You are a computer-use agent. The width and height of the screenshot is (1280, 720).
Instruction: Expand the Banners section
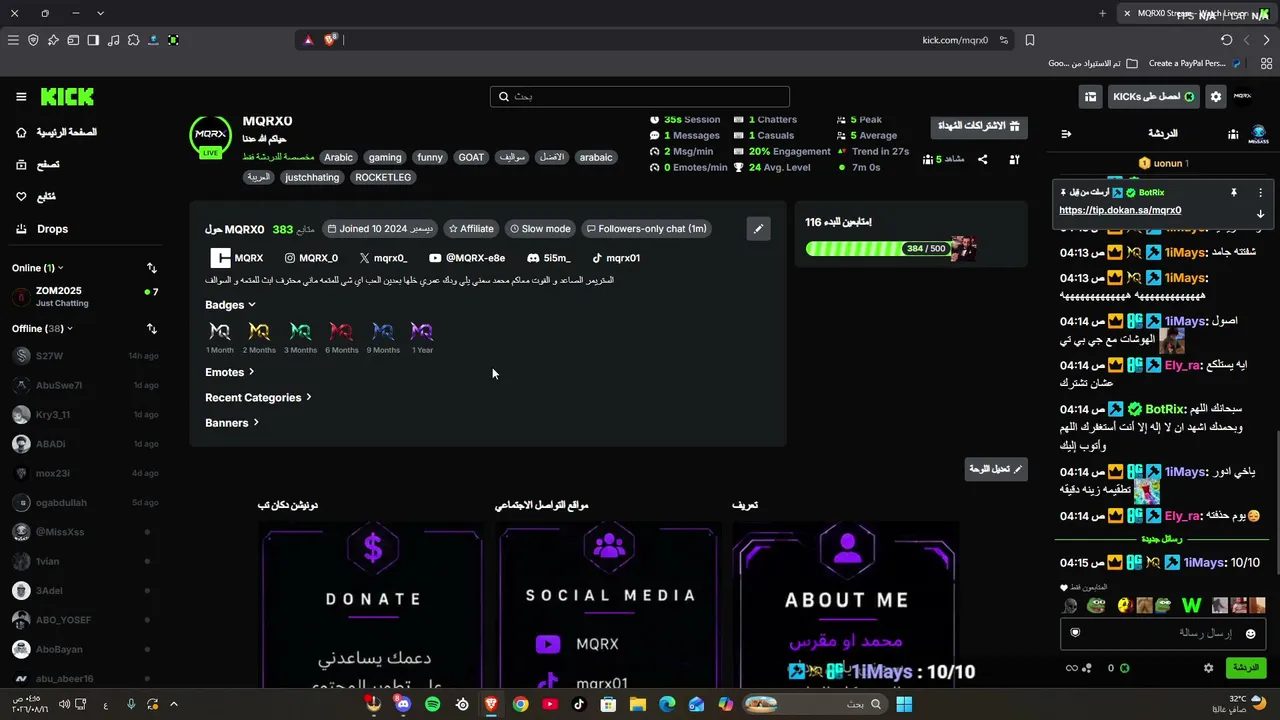[232, 423]
